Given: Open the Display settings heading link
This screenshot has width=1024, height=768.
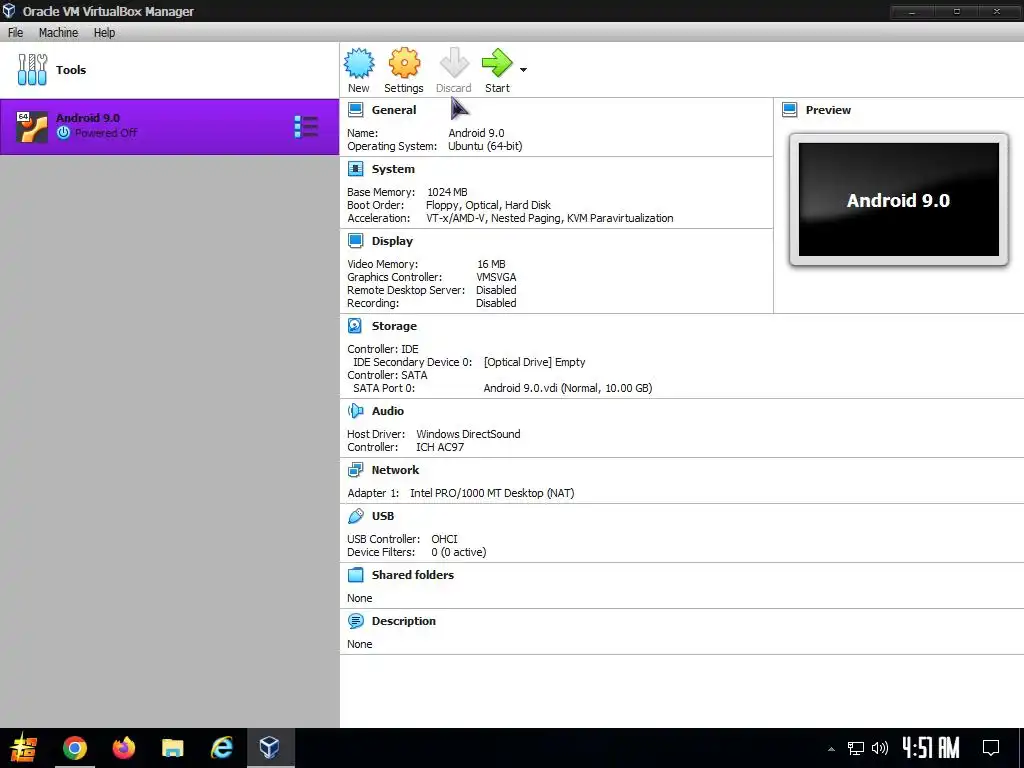Looking at the screenshot, I should coord(392,241).
